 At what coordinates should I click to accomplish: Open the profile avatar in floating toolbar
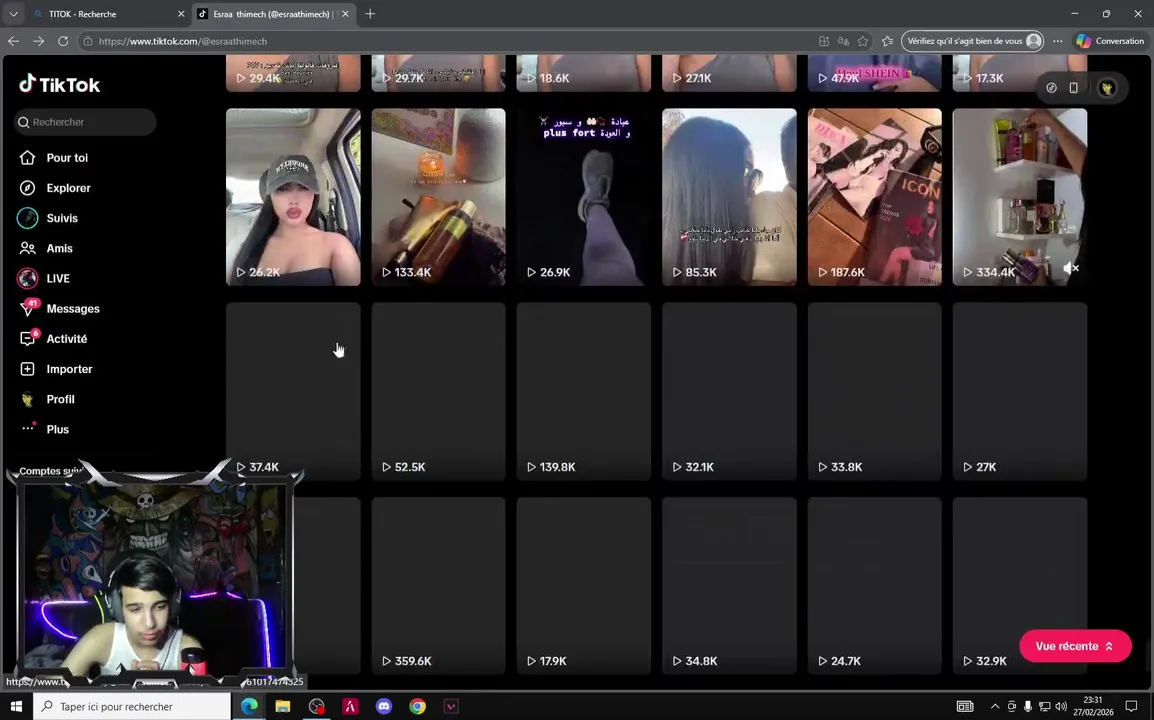1107,88
